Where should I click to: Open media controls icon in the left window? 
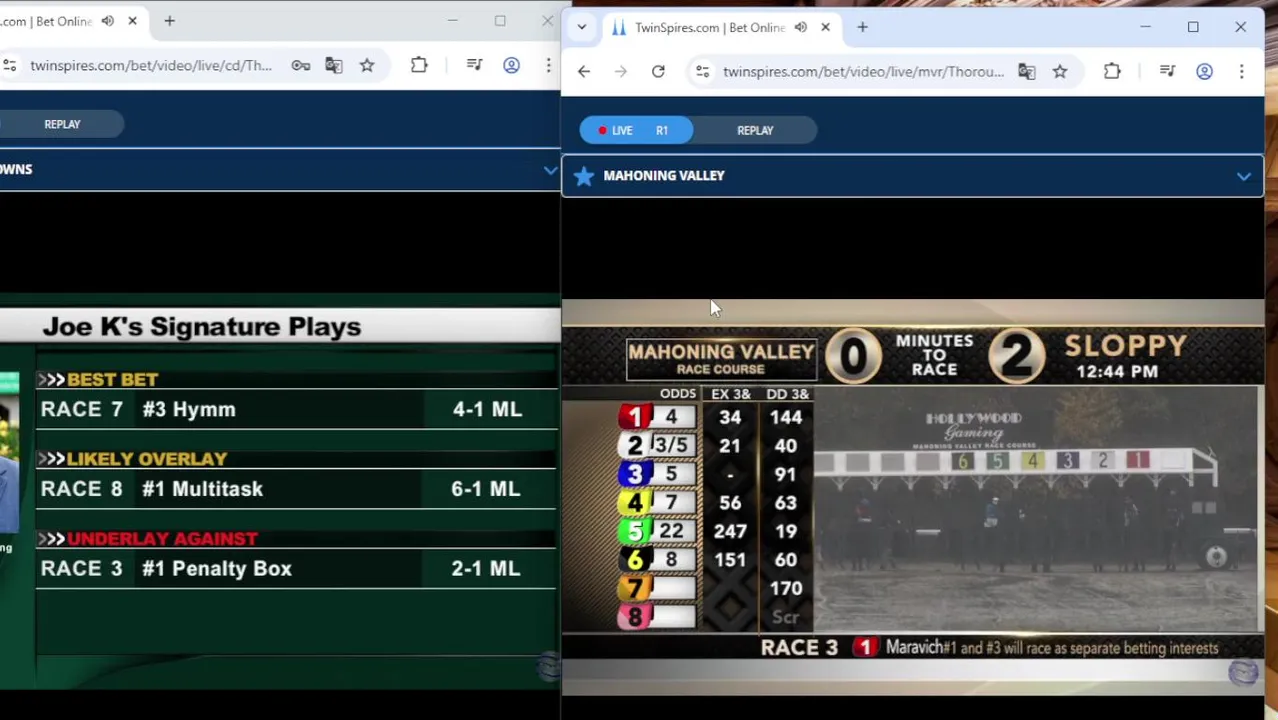tap(474, 65)
